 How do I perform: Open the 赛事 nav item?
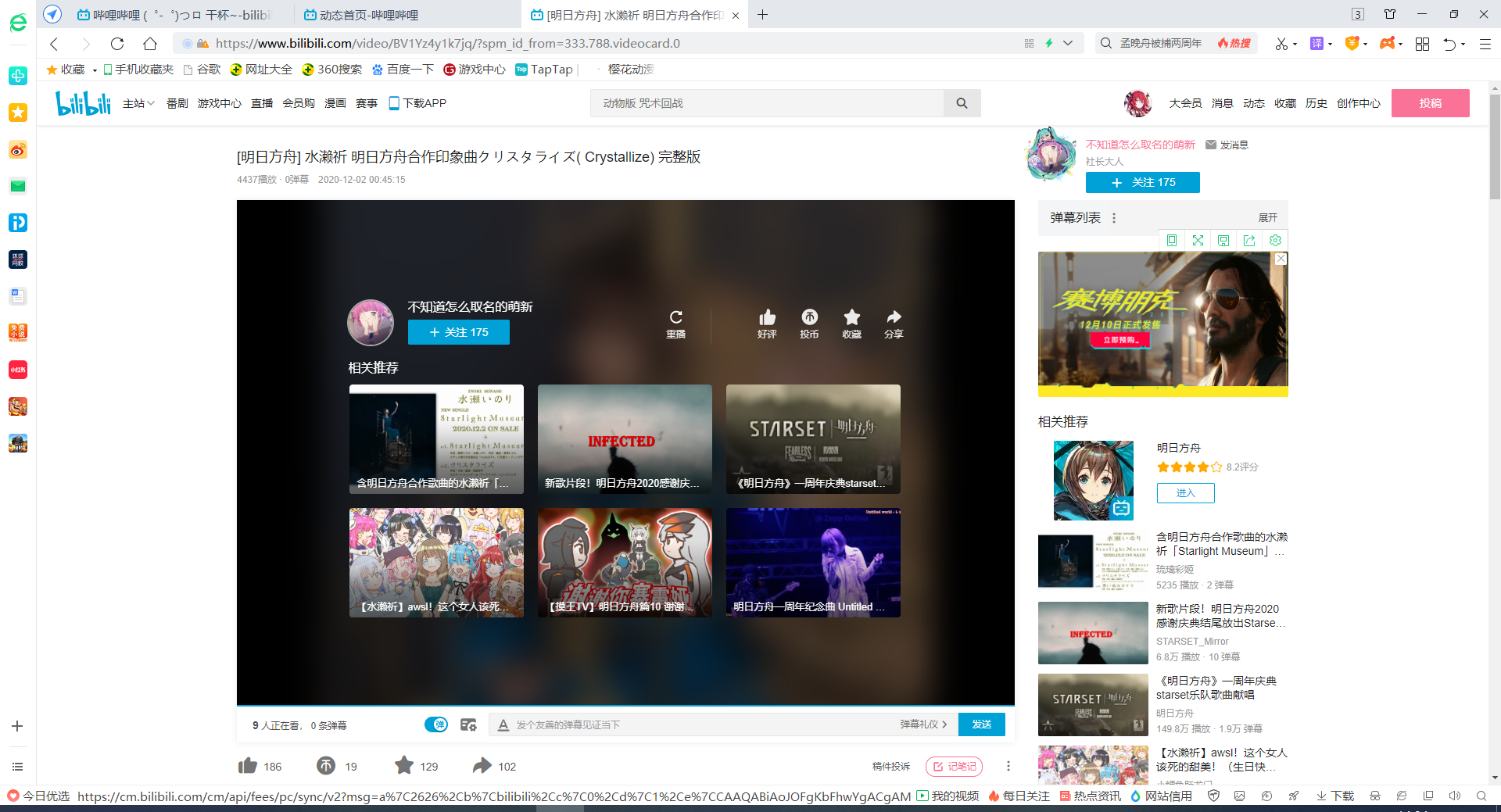(x=366, y=103)
